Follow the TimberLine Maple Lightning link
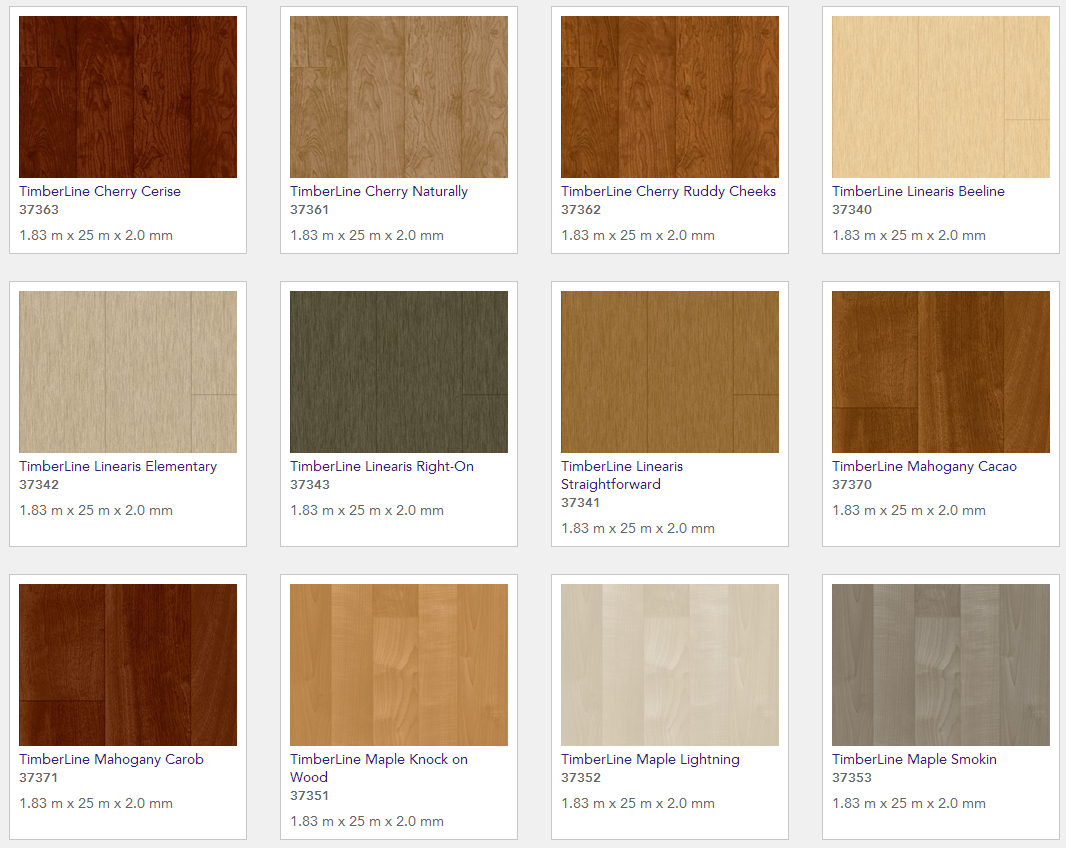Image resolution: width=1066 pixels, height=848 pixels. click(651, 759)
